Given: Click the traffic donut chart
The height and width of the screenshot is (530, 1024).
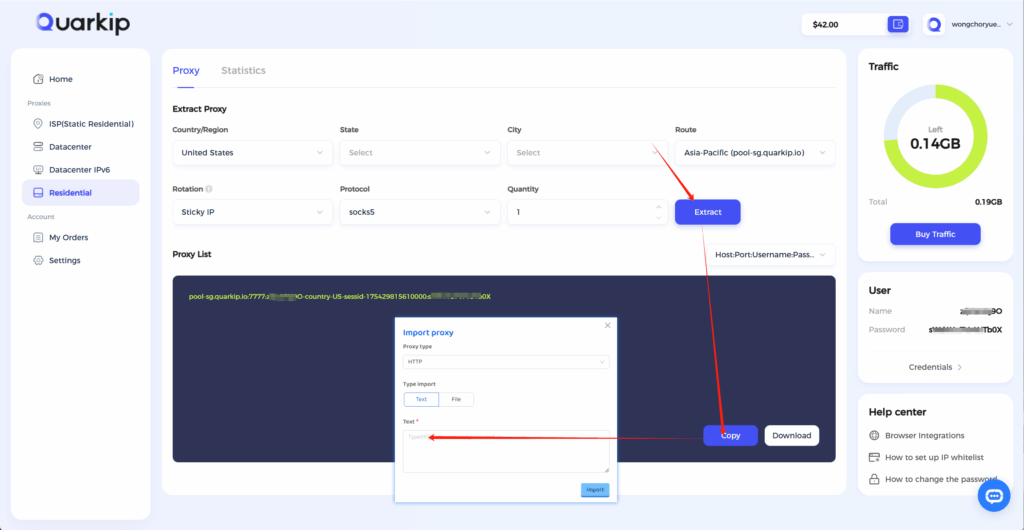Looking at the screenshot, I should [935, 136].
